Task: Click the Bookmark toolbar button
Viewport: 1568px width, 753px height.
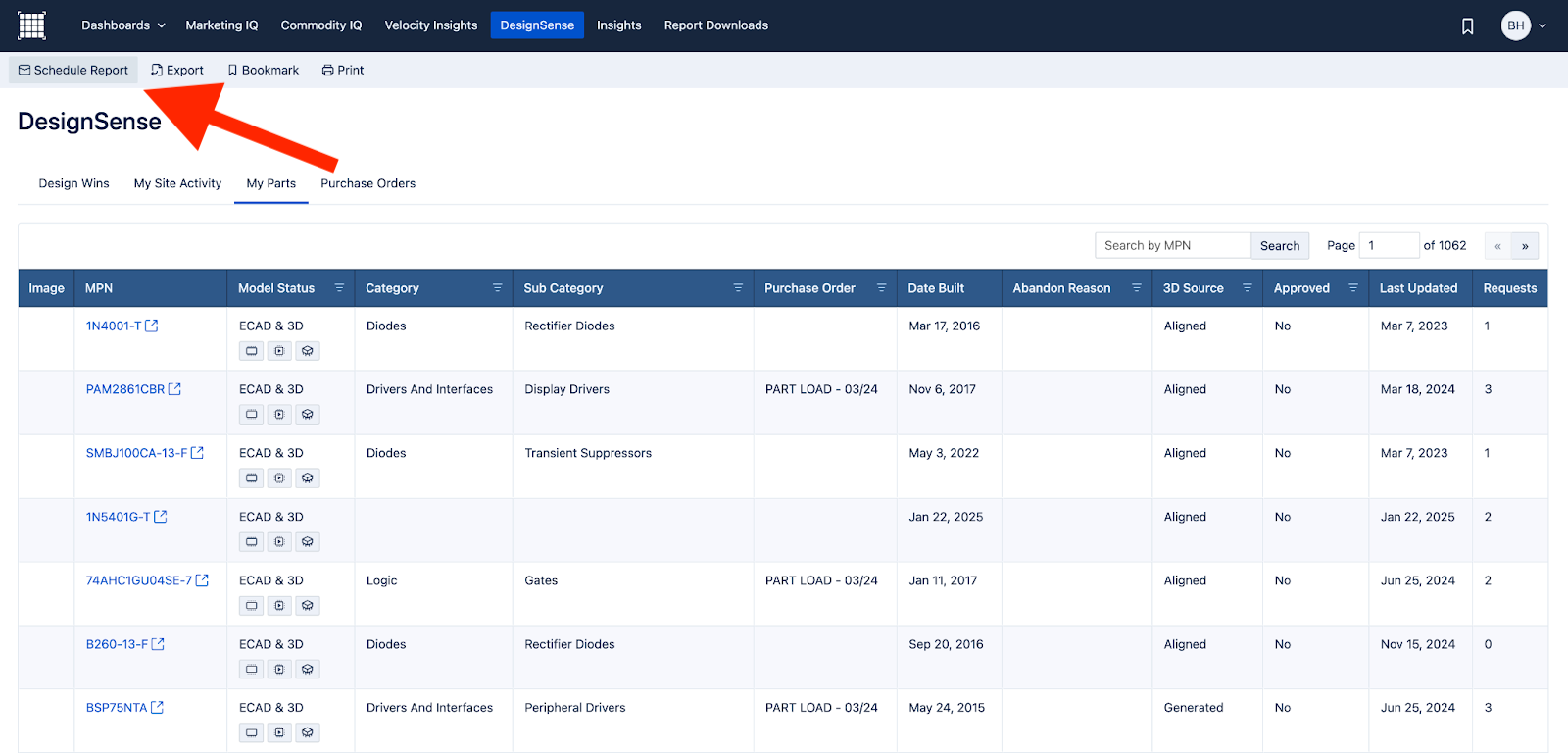Action: click(264, 70)
